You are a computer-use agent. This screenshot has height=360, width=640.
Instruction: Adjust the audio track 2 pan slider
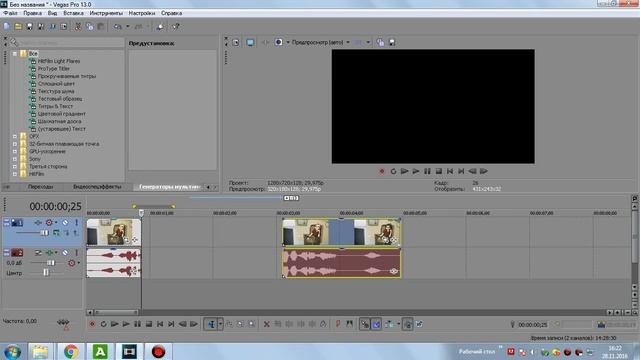(x=46, y=273)
